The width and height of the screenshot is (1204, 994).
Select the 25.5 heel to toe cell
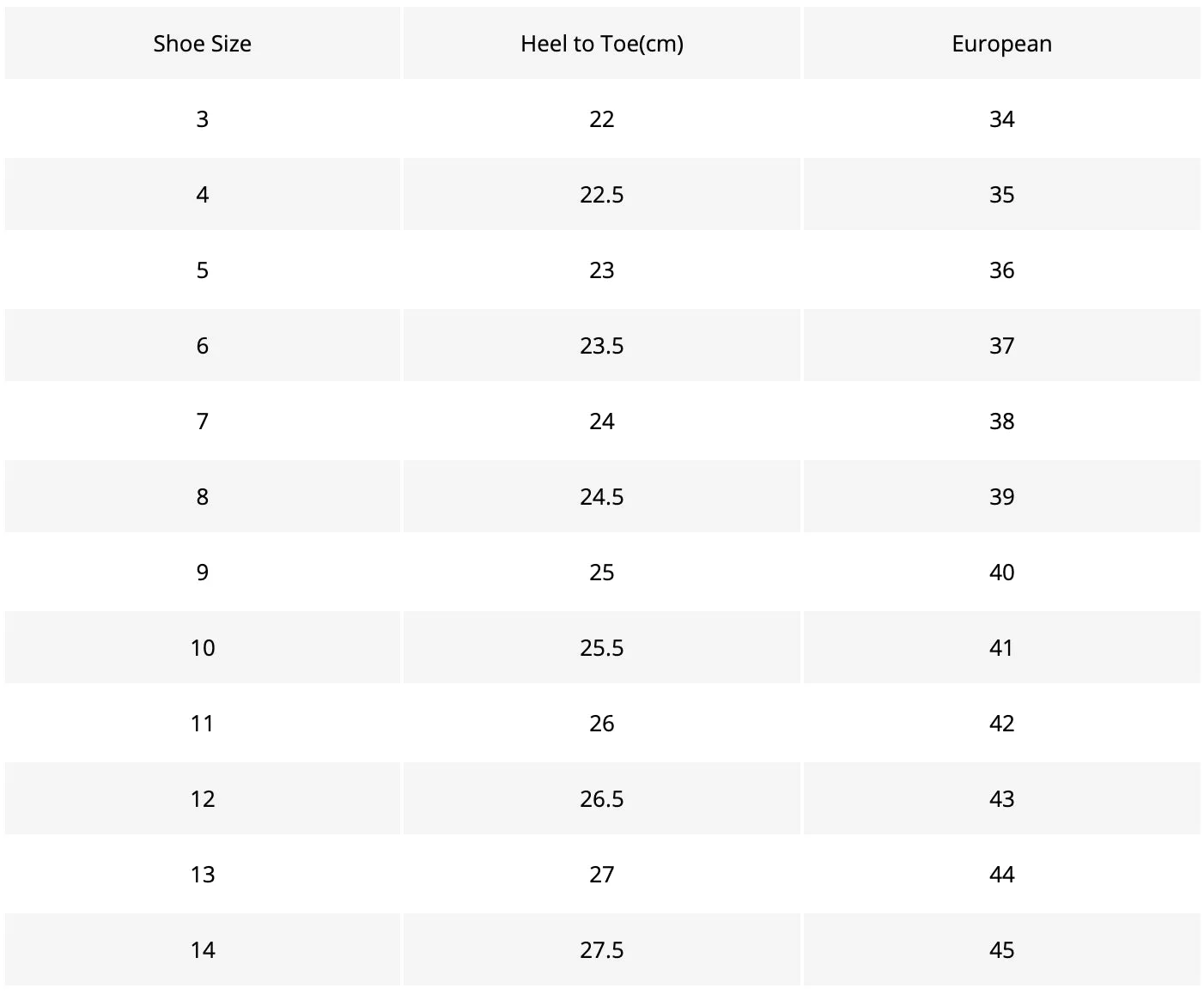coord(602,648)
